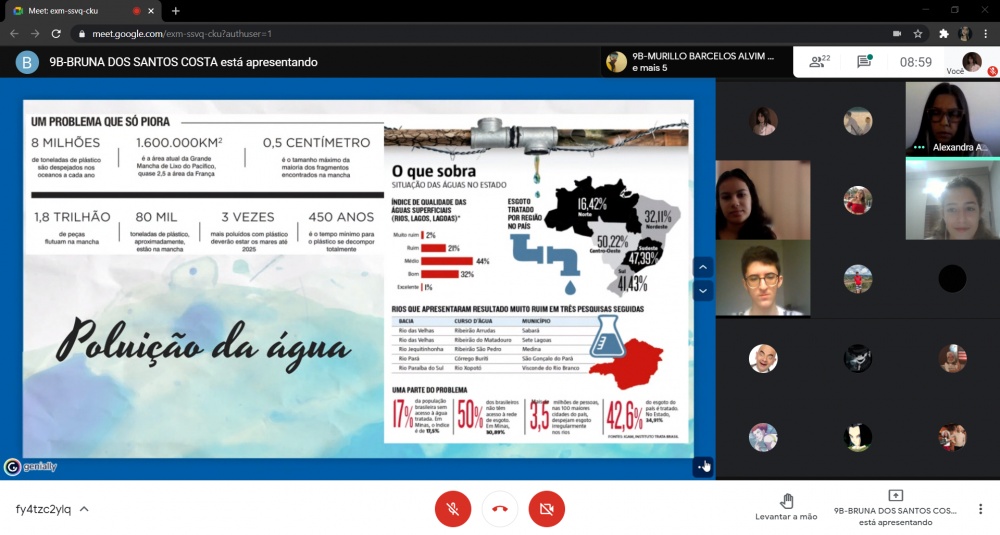Bookmark this page with the star icon
Image resolution: width=1000 pixels, height=535 pixels.
coord(918,34)
